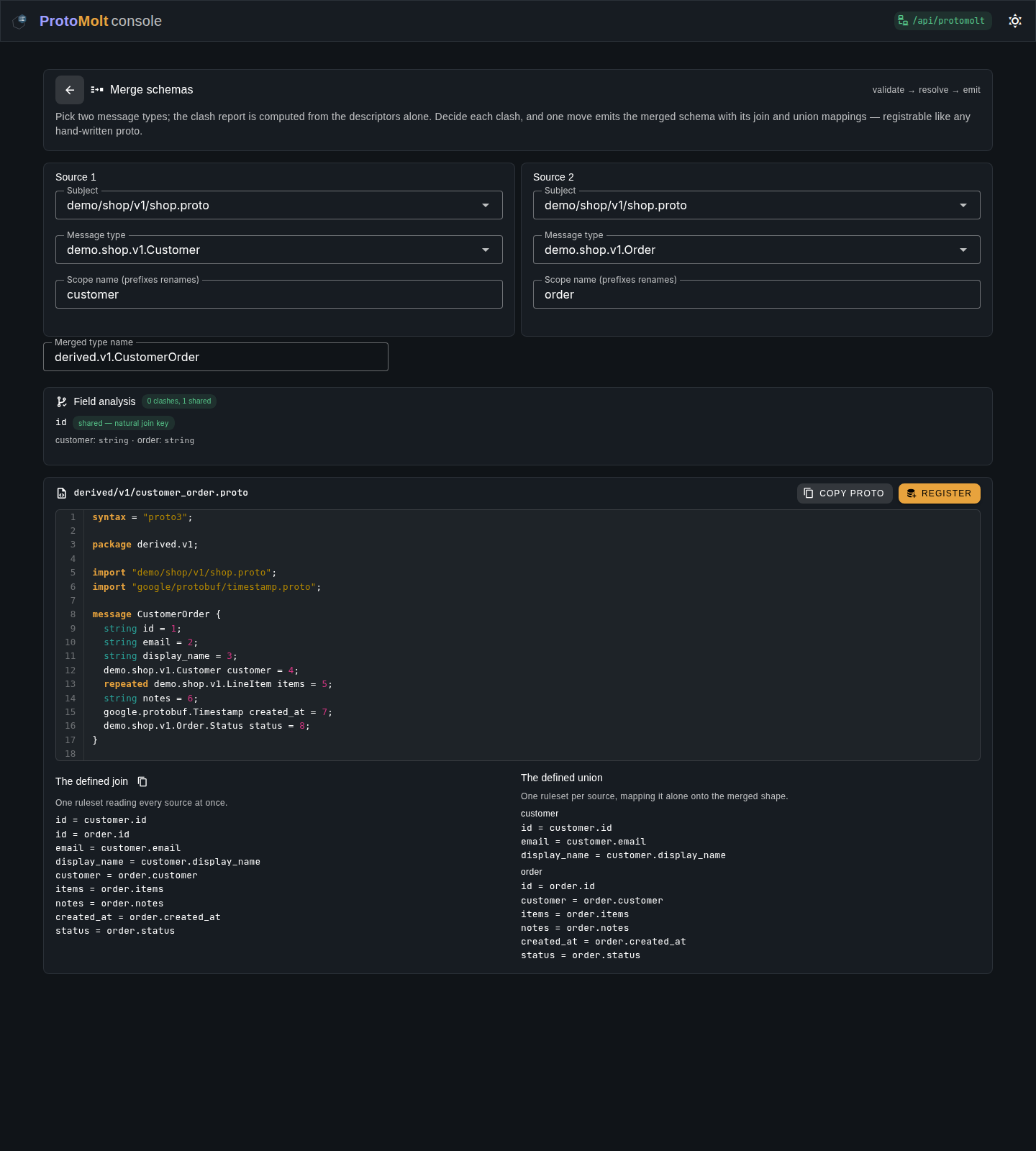Image resolution: width=1036 pixels, height=1151 pixels.
Task: Click the 'syntax = "proto3";' code line
Action: click(142, 517)
